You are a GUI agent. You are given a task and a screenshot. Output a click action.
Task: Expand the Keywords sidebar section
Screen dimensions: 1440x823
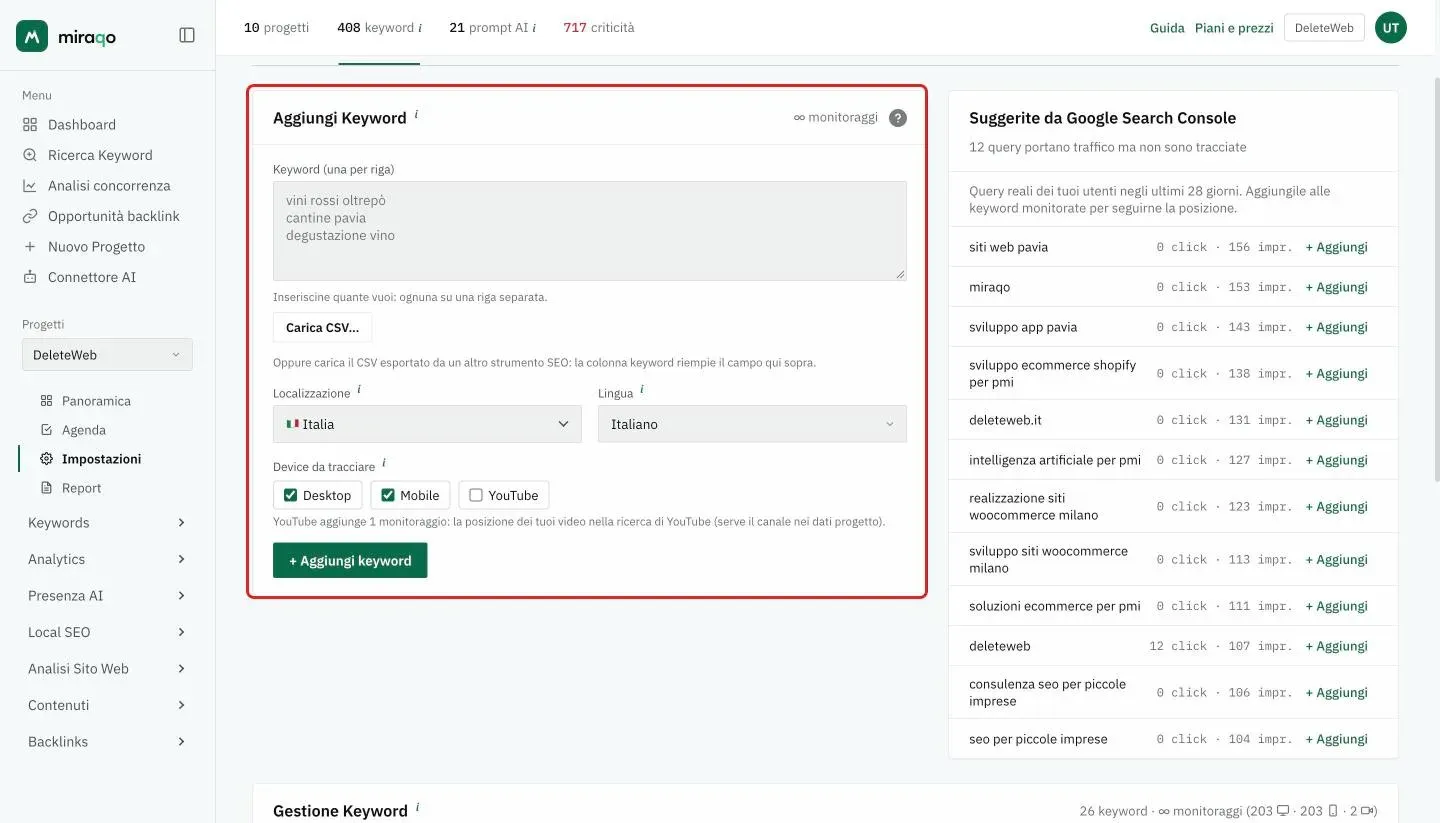[107, 522]
